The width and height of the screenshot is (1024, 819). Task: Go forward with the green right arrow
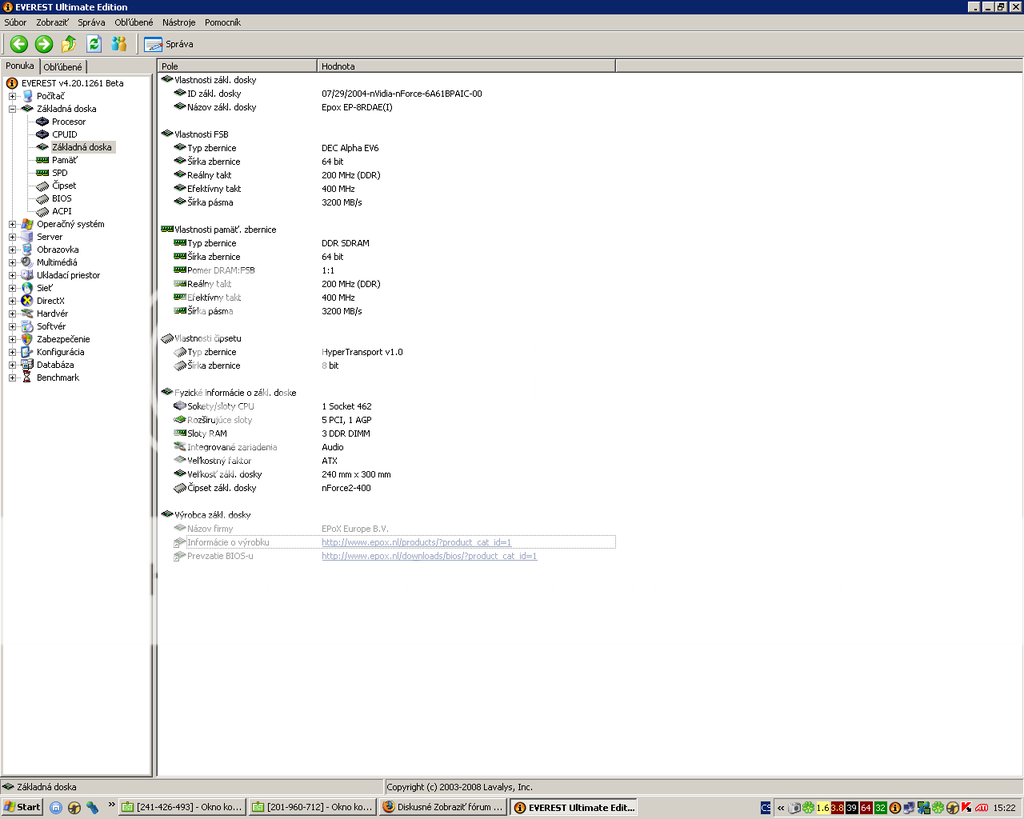[x=44, y=44]
